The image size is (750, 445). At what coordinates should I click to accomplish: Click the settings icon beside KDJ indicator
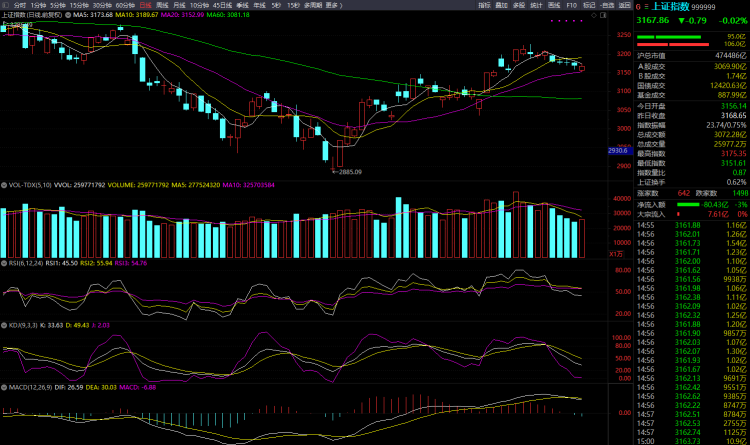pyautogui.click(x=4, y=325)
